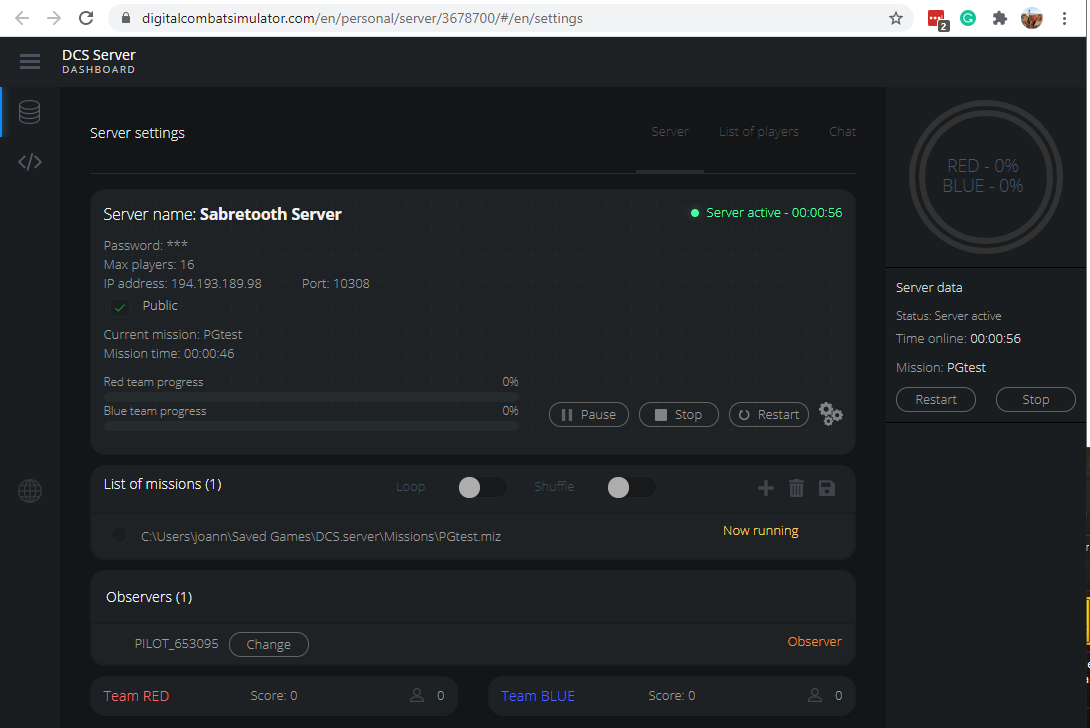Click the browser address bar URL
1090x728 pixels.
(362, 18)
